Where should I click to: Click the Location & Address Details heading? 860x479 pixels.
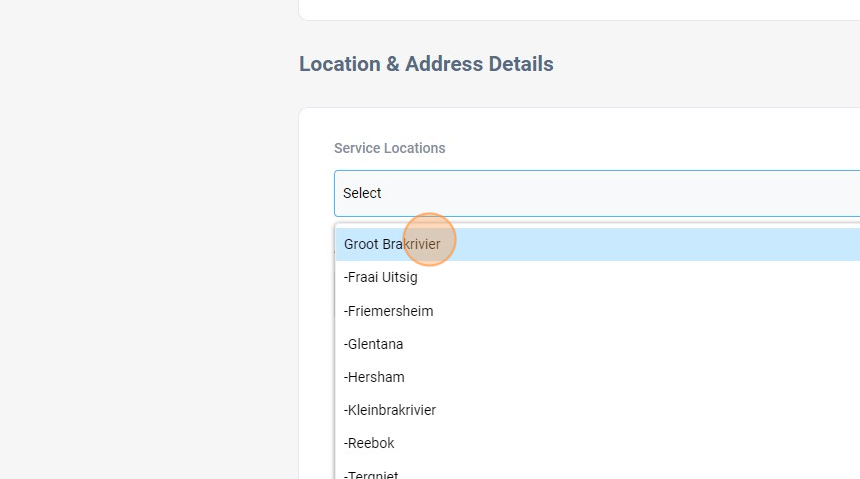(x=426, y=64)
